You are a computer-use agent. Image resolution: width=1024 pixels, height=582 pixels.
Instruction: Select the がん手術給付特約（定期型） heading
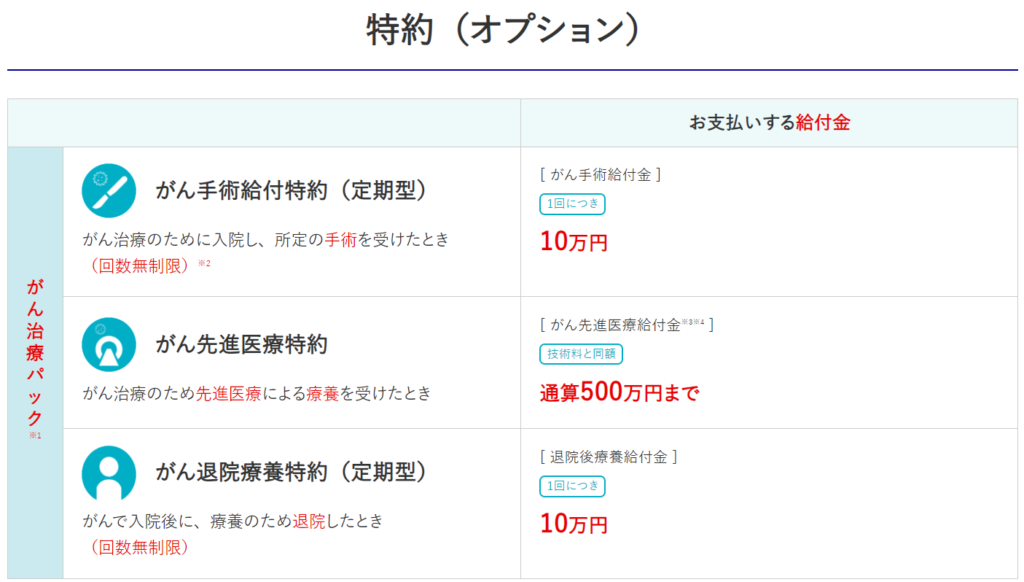(291, 190)
